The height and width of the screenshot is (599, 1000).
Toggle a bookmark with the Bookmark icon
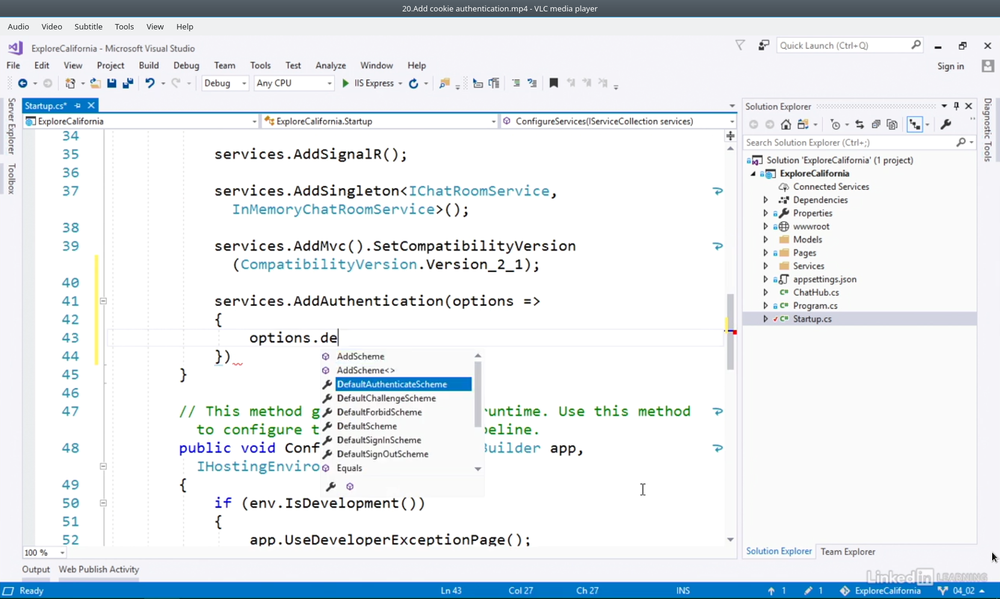[x=554, y=84]
